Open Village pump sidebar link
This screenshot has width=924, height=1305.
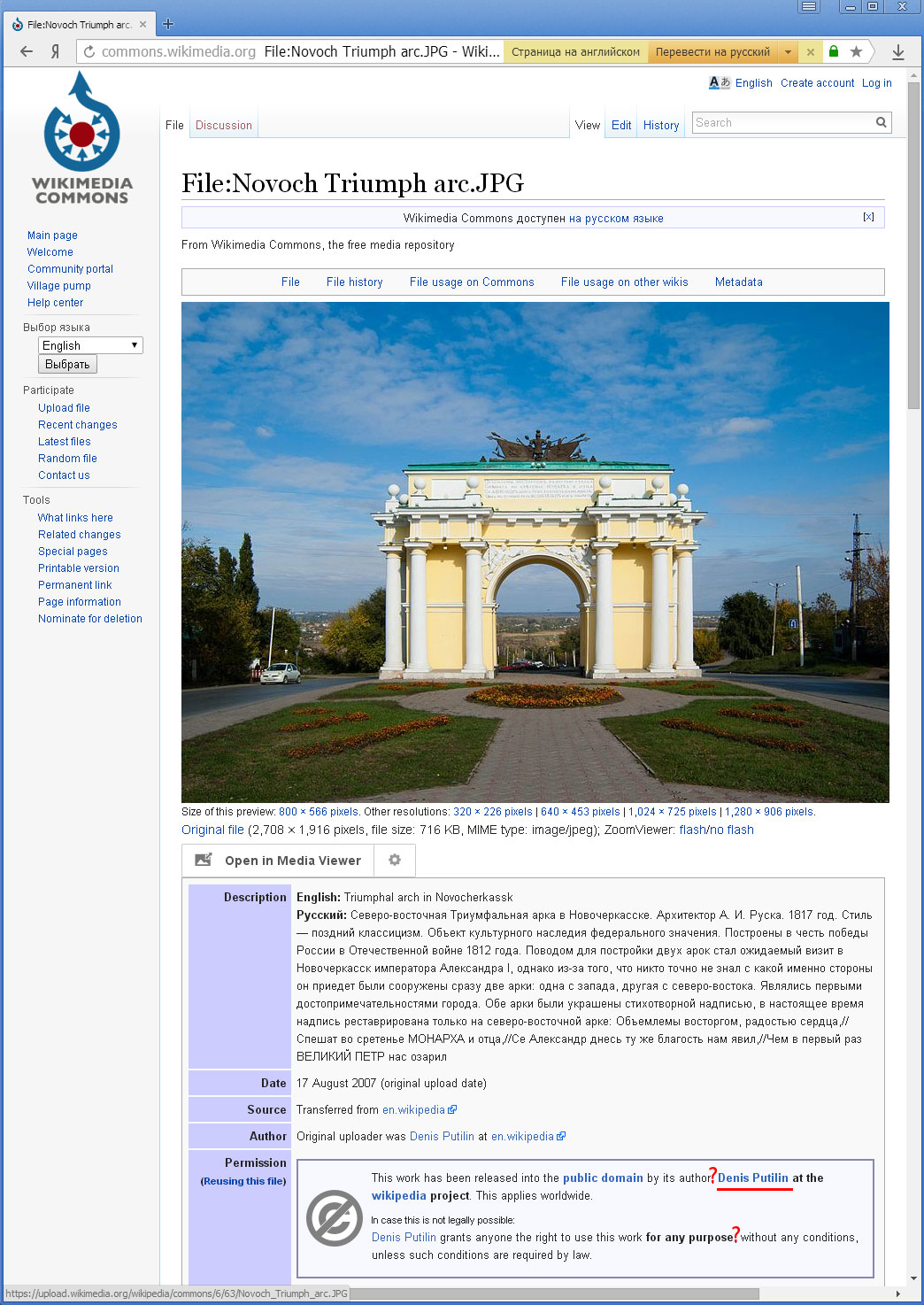59,286
